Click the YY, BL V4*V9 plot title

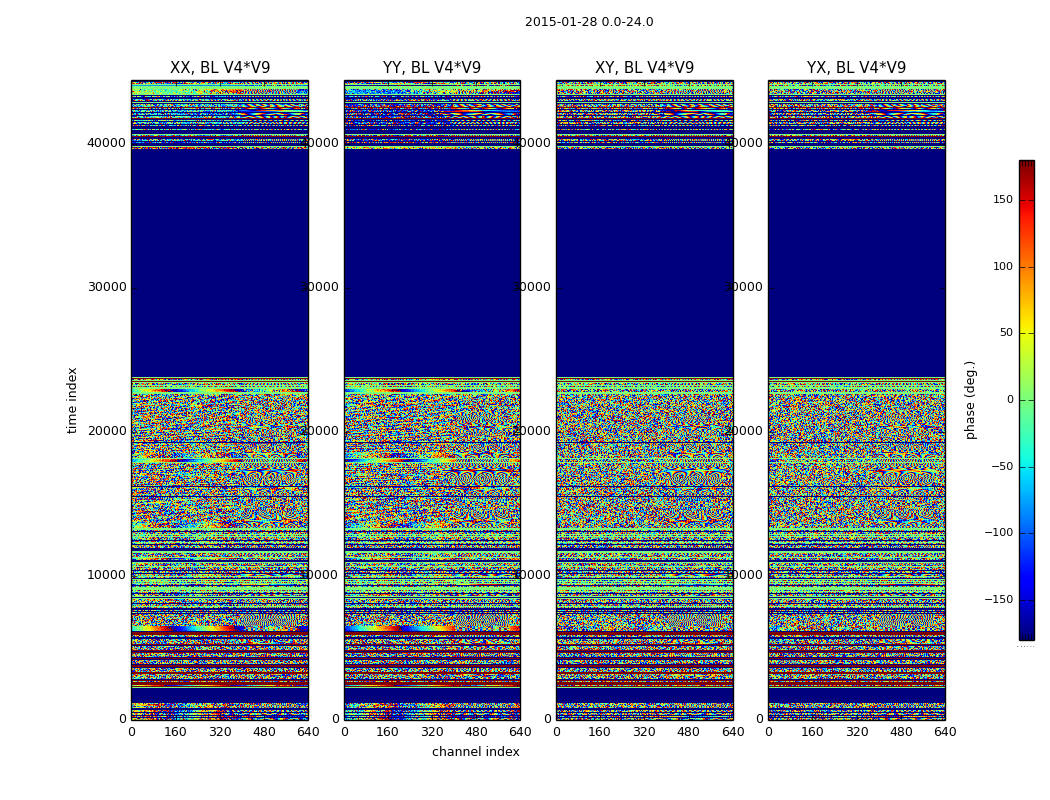[432, 68]
